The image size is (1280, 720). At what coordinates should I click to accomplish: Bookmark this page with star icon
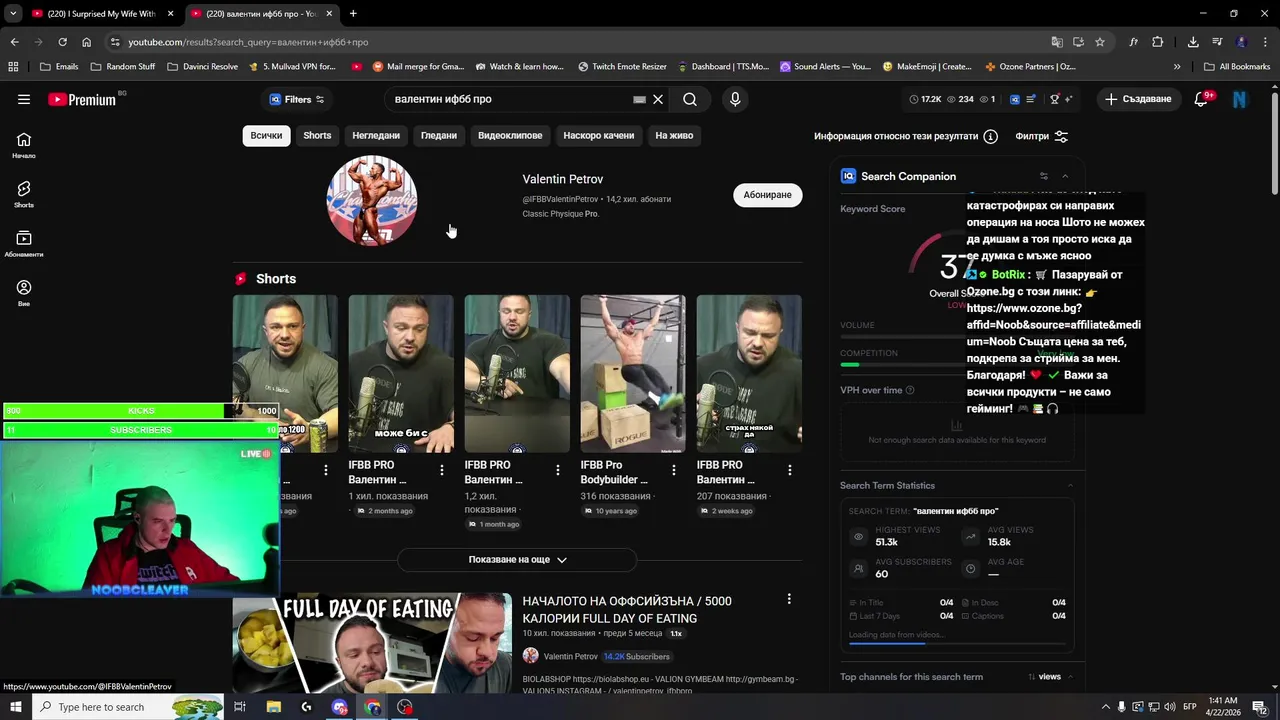[1100, 42]
